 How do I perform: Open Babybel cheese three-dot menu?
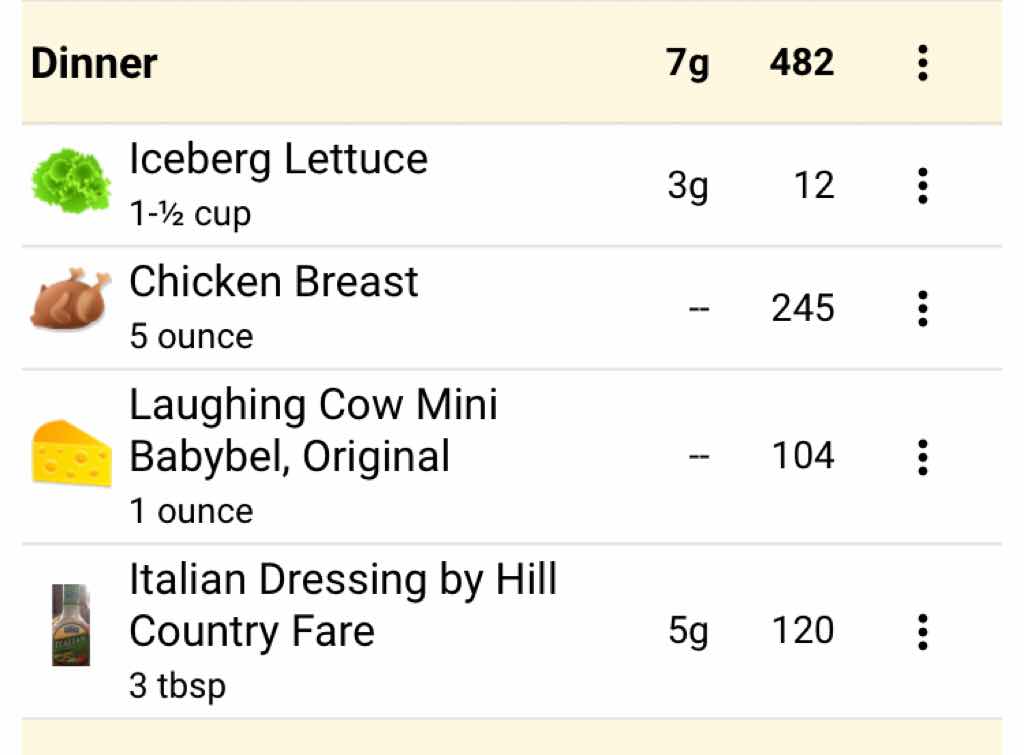tap(922, 456)
